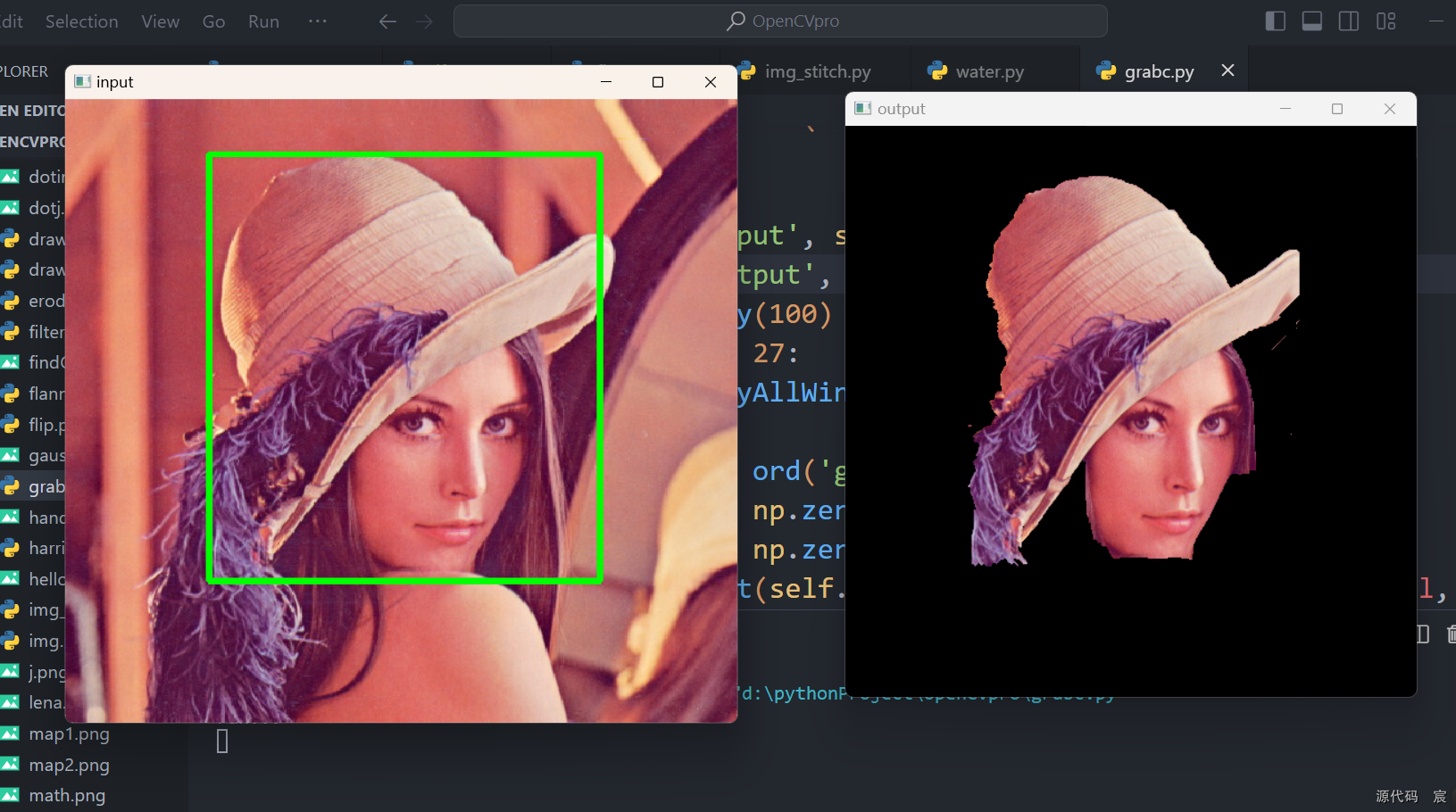Click the find( file image icon
The image size is (1456, 812).
10,362
